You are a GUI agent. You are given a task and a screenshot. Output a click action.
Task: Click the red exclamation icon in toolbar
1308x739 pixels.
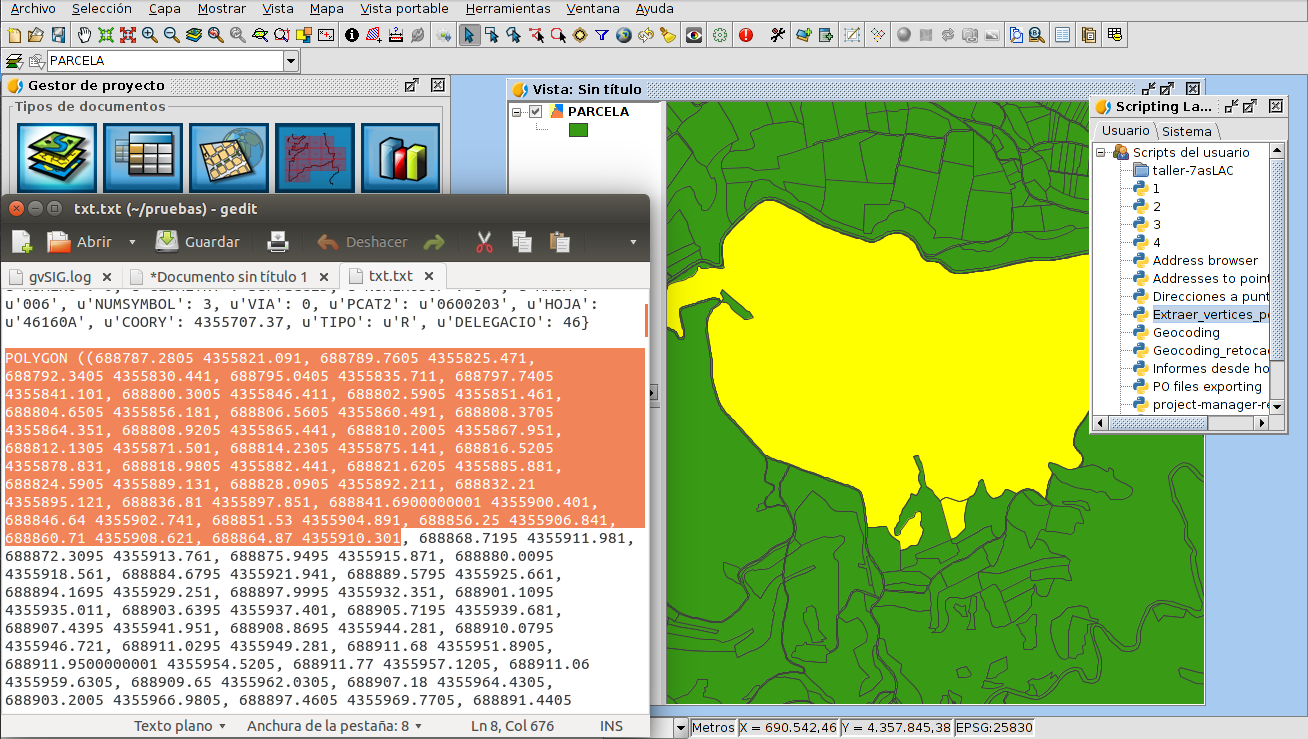point(746,35)
